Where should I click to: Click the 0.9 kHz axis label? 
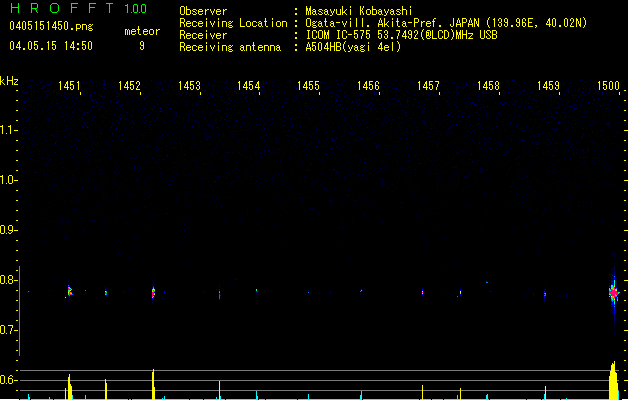point(9,230)
